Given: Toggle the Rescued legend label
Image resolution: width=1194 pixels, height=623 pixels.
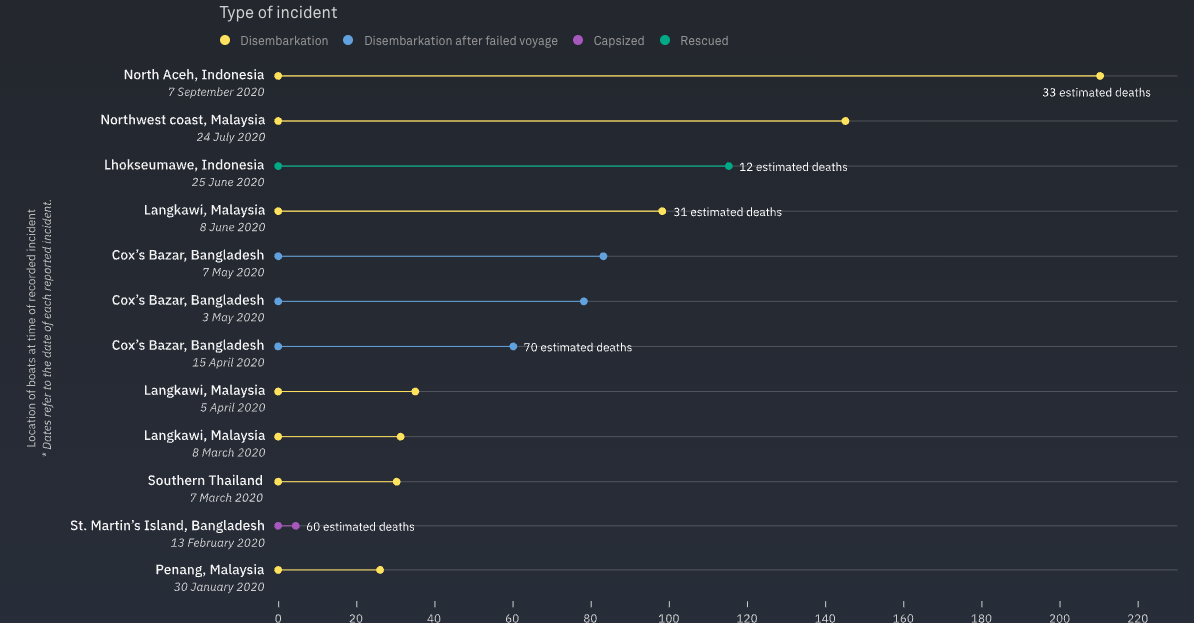Looking at the screenshot, I should [x=704, y=41].
